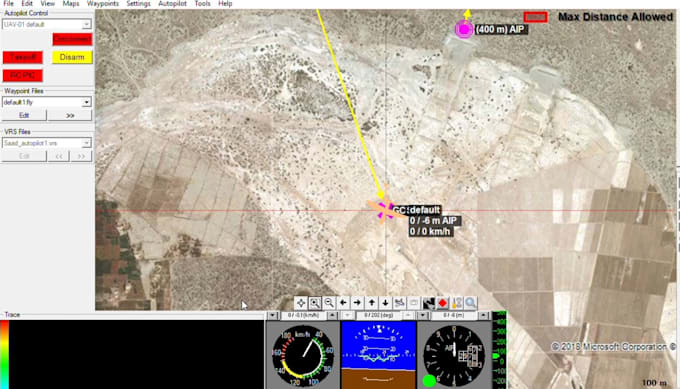The width and height of the screenshot is (680, 389).
Task: Click the altitude (m) value field
Action: tap(454, 315)
